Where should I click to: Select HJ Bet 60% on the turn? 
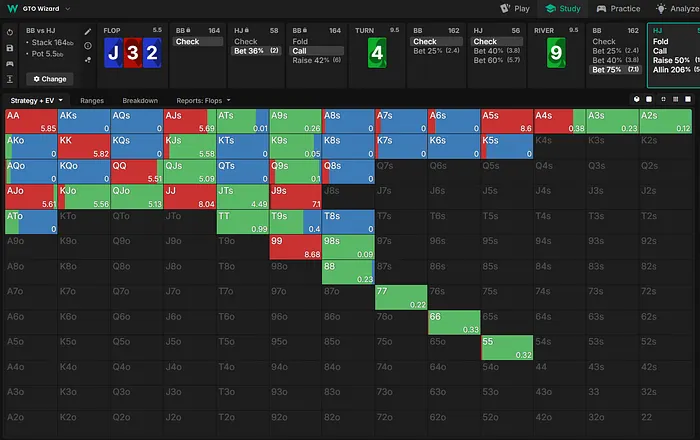tap(487, 60)
